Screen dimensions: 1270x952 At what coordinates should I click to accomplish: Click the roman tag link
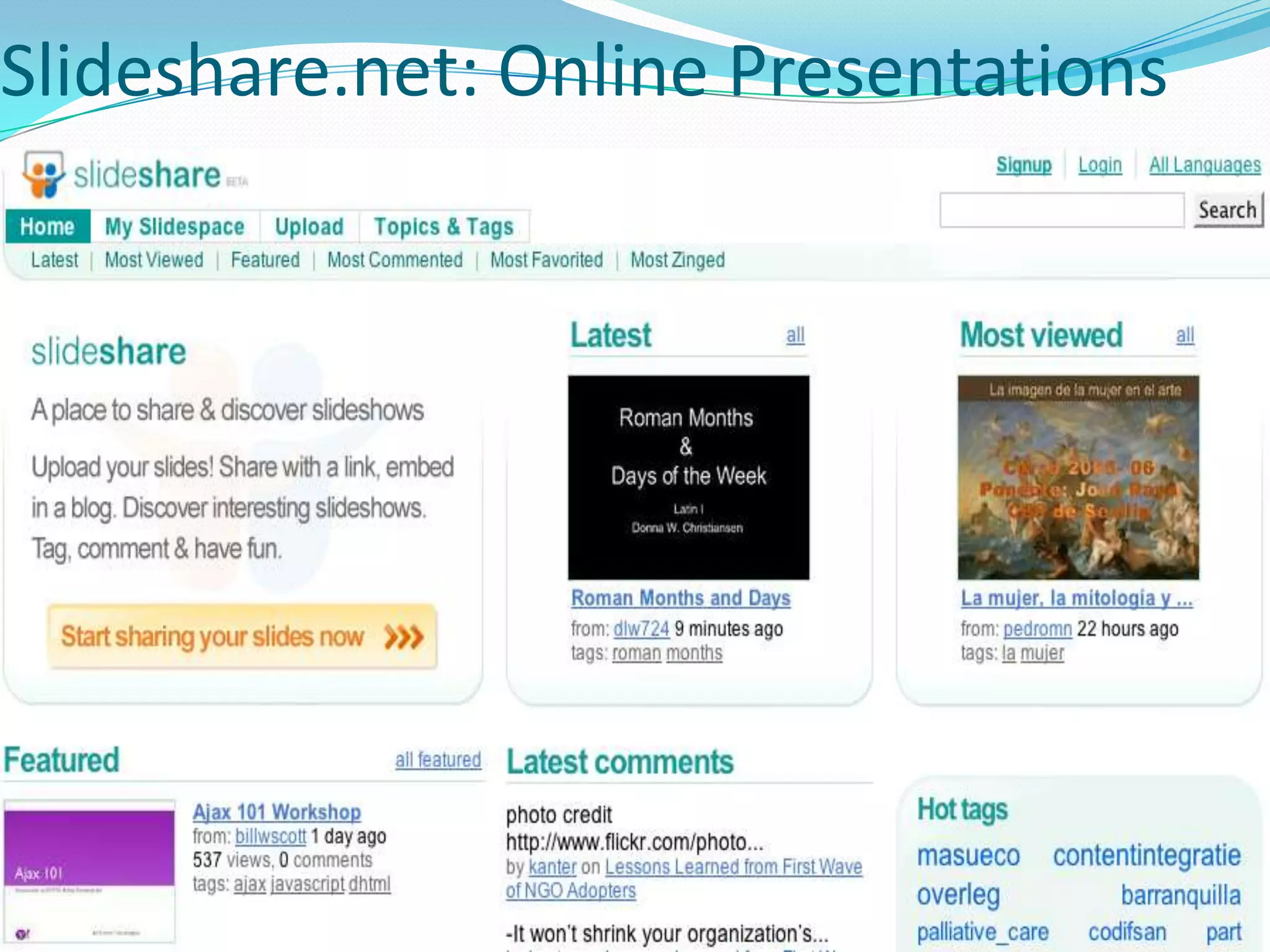point(637,653)
